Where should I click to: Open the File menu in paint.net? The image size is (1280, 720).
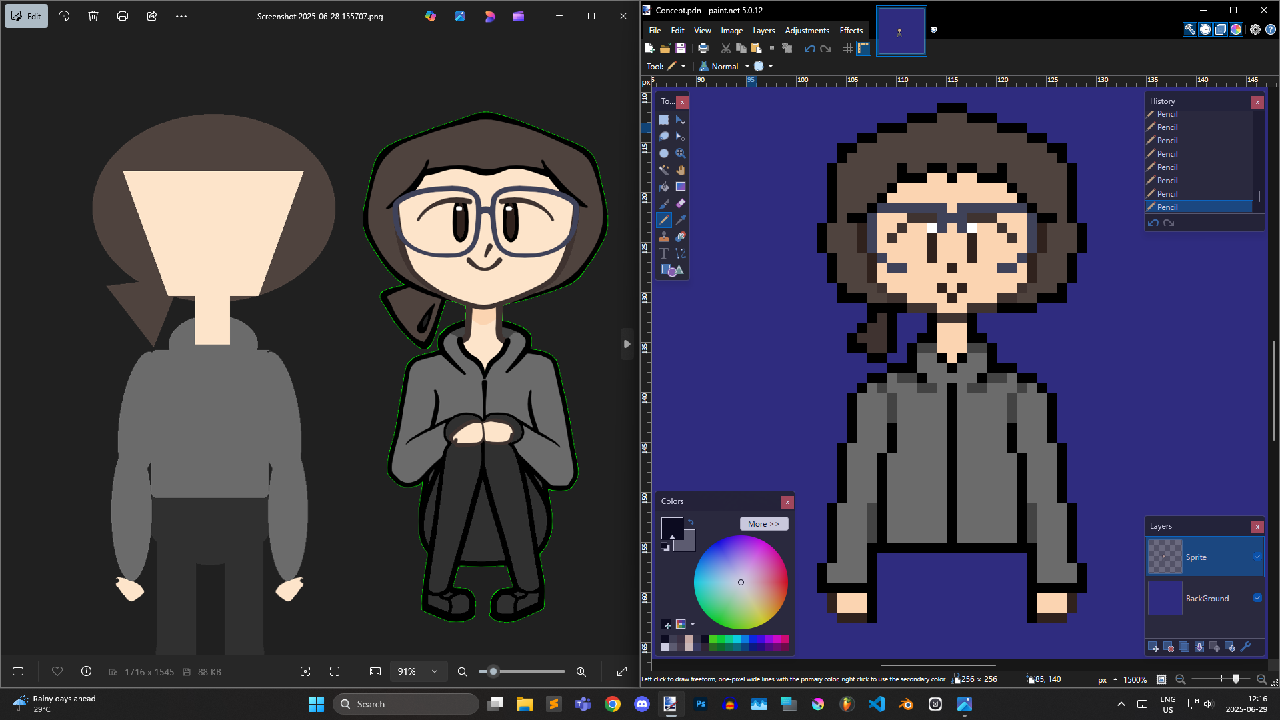click(x=654, y=30)
